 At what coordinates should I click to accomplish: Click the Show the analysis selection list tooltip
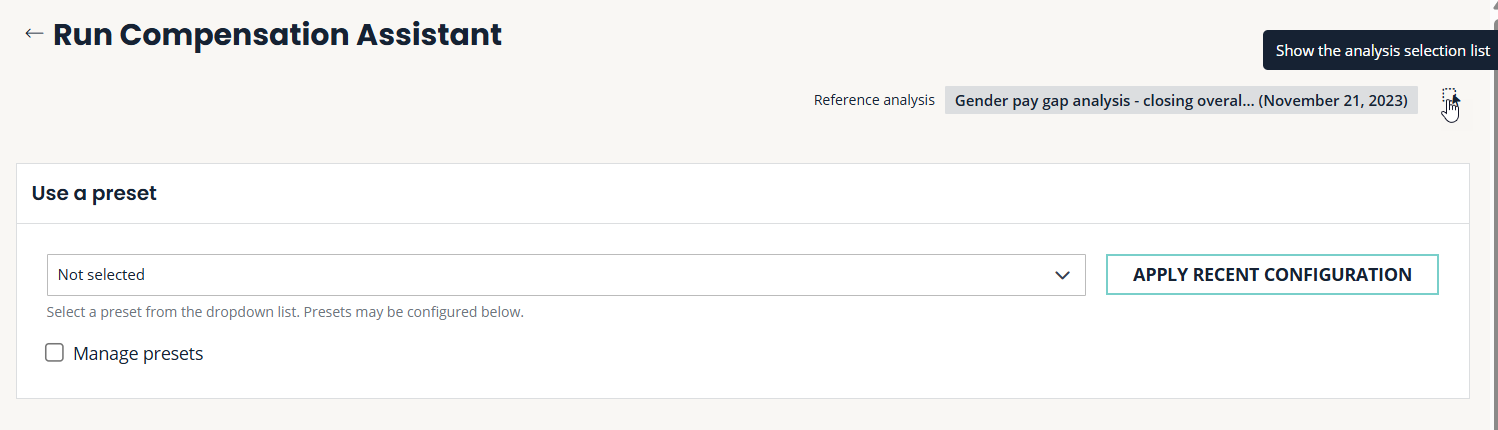pos(1381,50)
